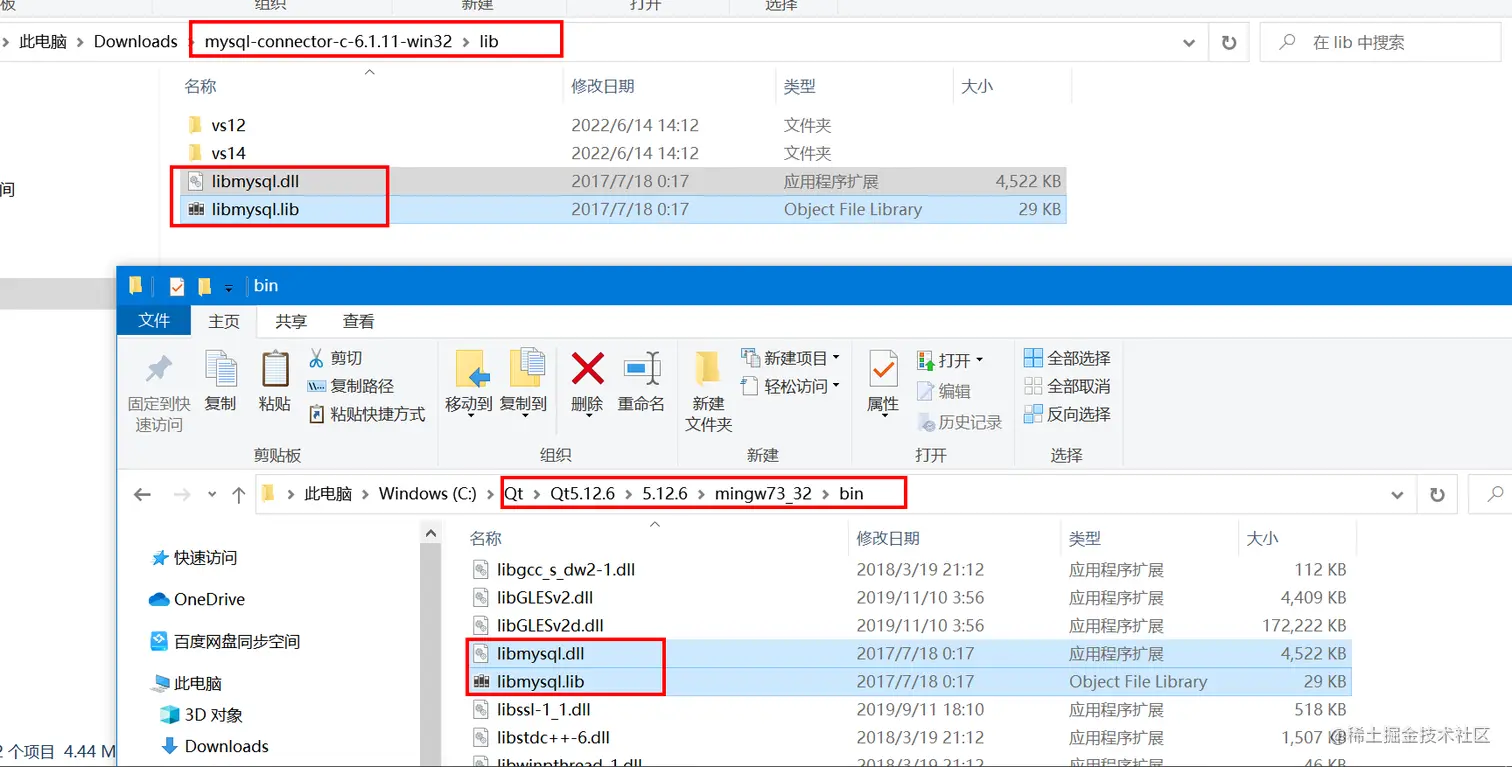Click Refresh button in bin window
The image size is (1512, 767).
click(x=1438, y=495)
